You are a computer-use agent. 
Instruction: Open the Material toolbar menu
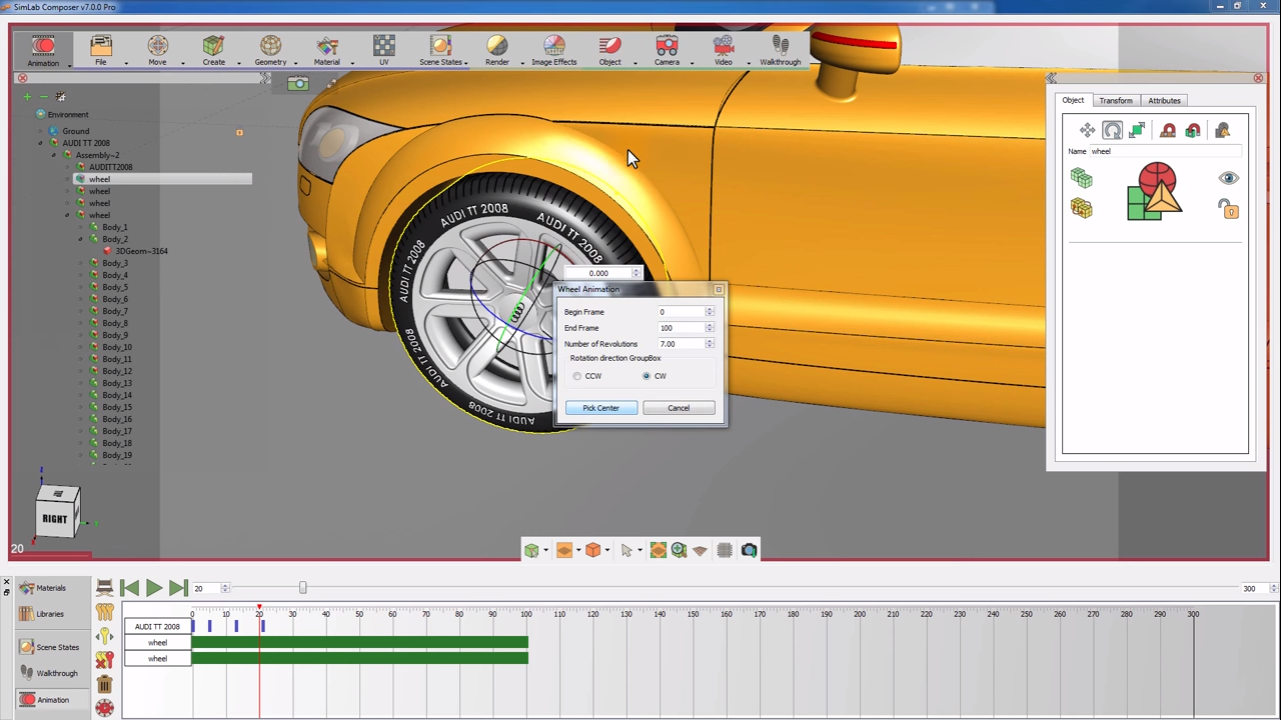click(327, 50)
